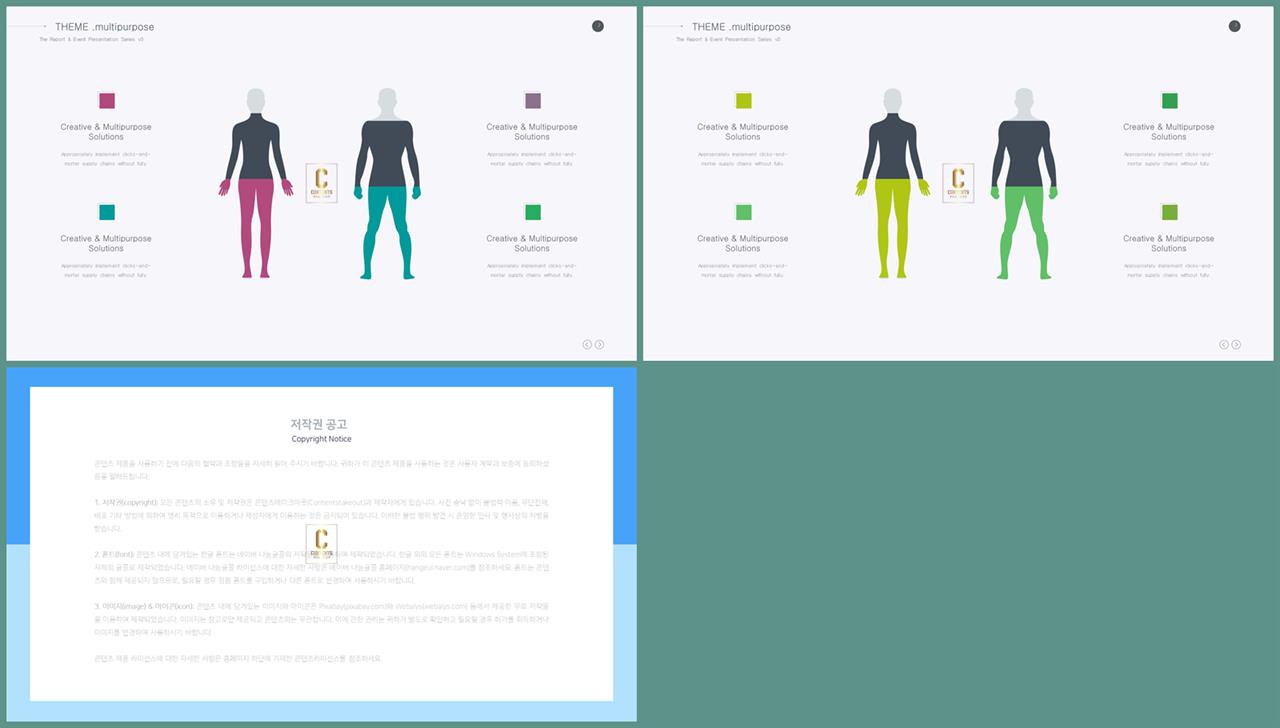Open the green-themed body figure slide thumbnail
The image size is (1280, 728).
tap(958, 183)
